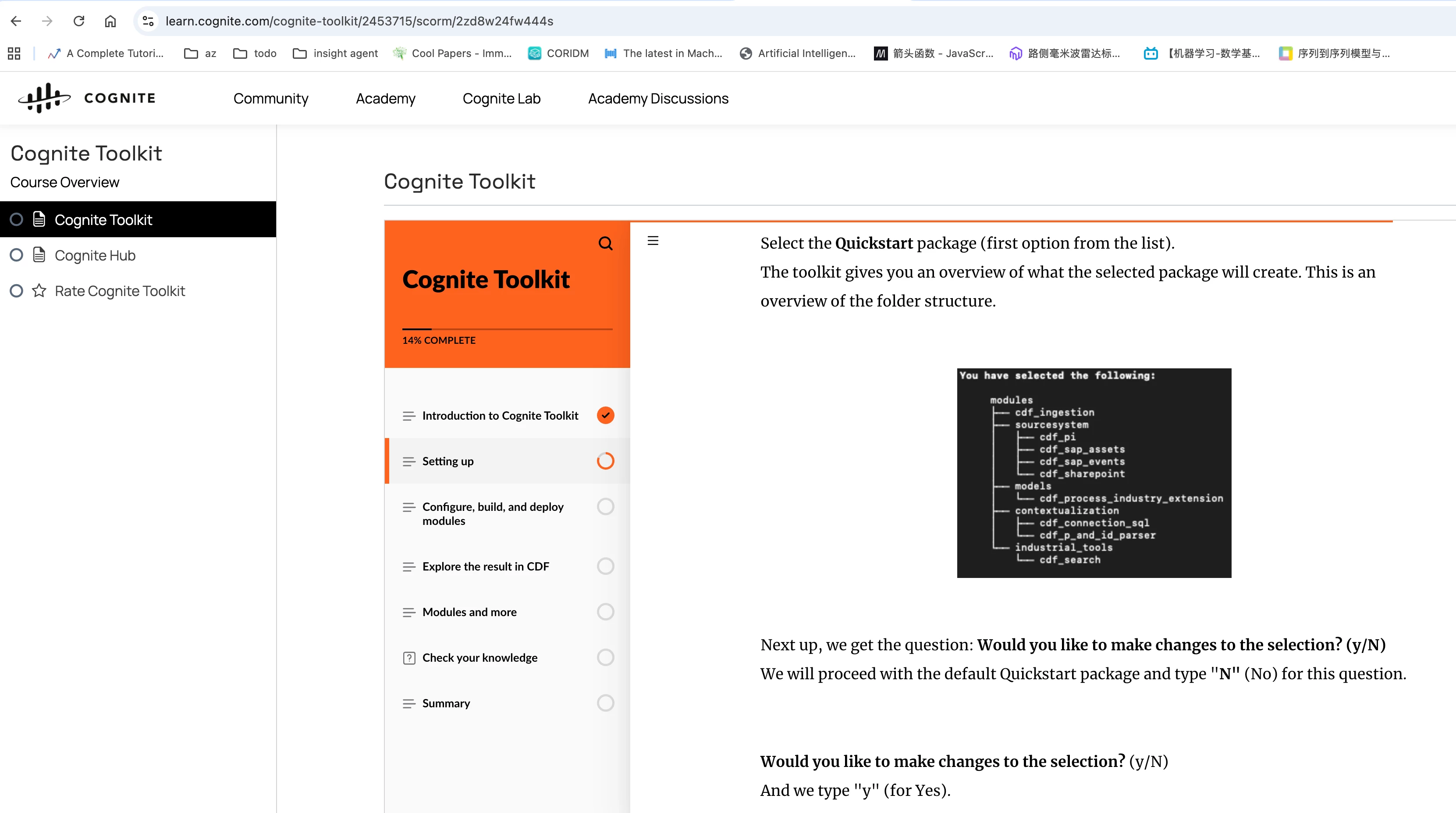This screenshot has height=813, width=1456.
Task: Open the 'az' bookmarks folder
Action: click(200, 53)
